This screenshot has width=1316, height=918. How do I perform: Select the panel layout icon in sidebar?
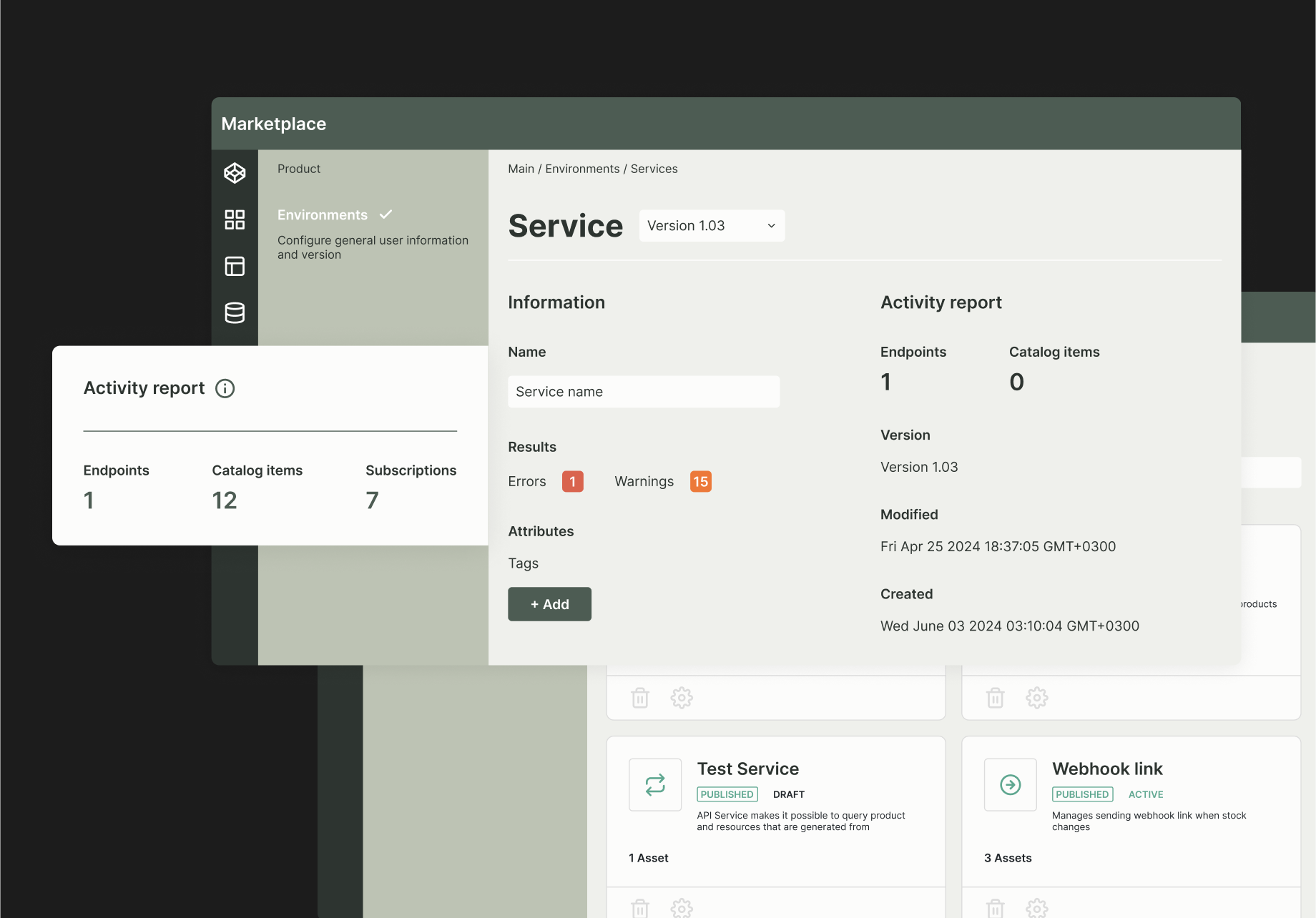(x=234, y=266)
